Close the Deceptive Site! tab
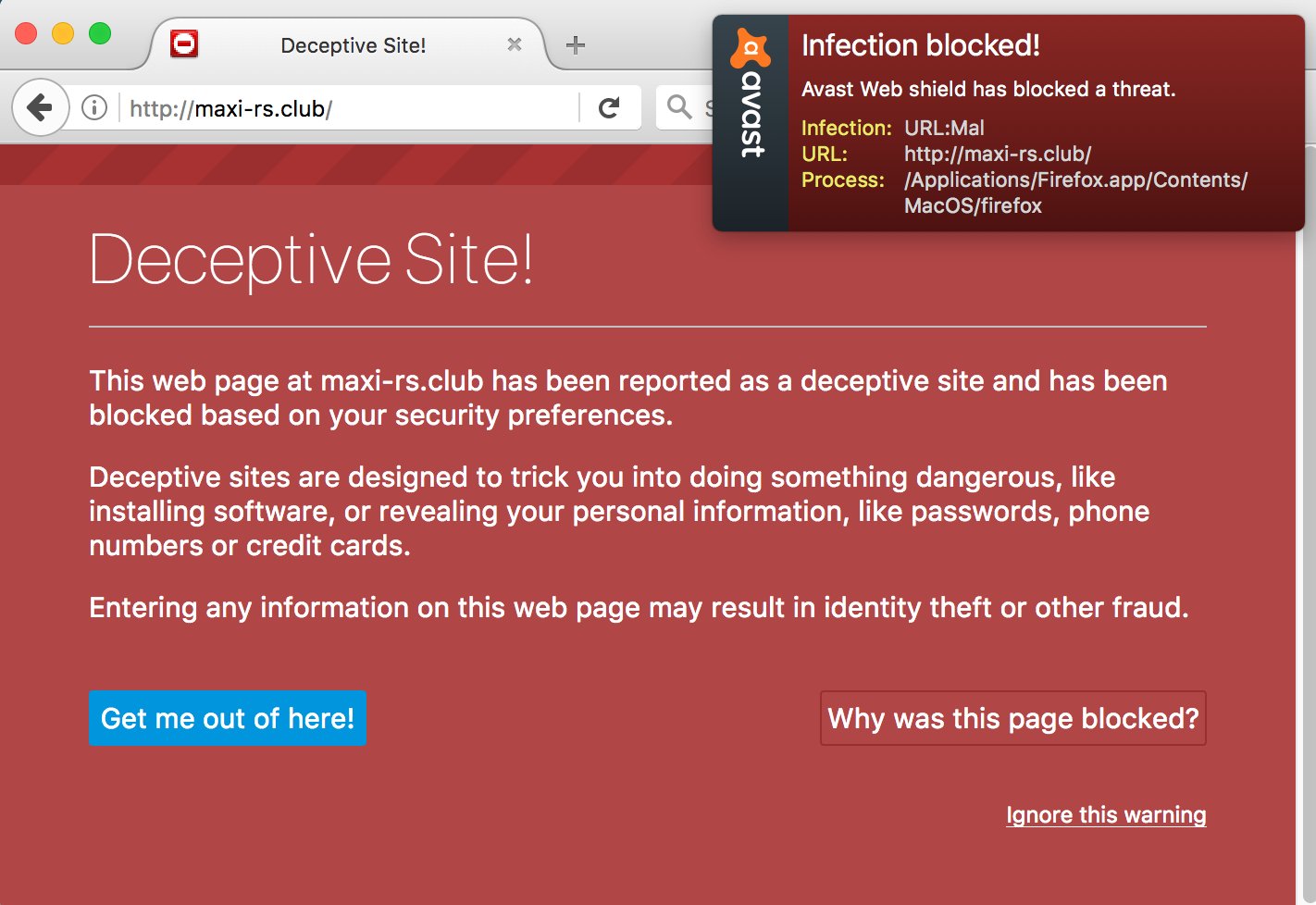Image resolution: width=1316 pixels, height=905 pixels. (515, 44)
